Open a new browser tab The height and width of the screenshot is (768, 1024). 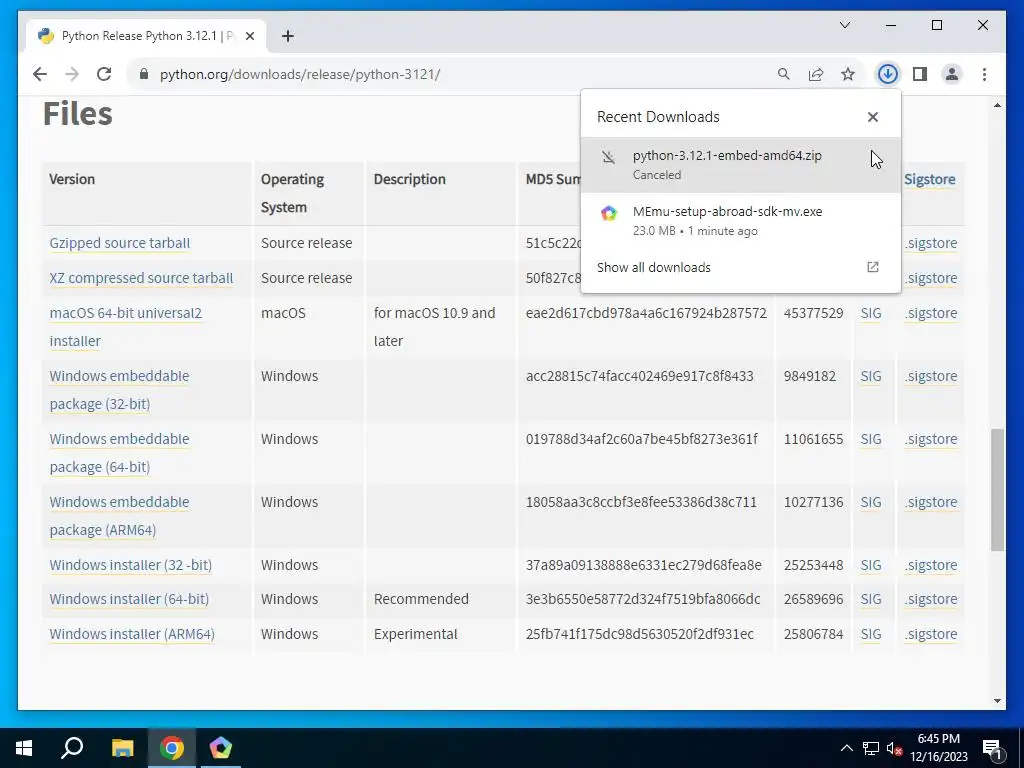pyautogui.click(x=287, y=36)
